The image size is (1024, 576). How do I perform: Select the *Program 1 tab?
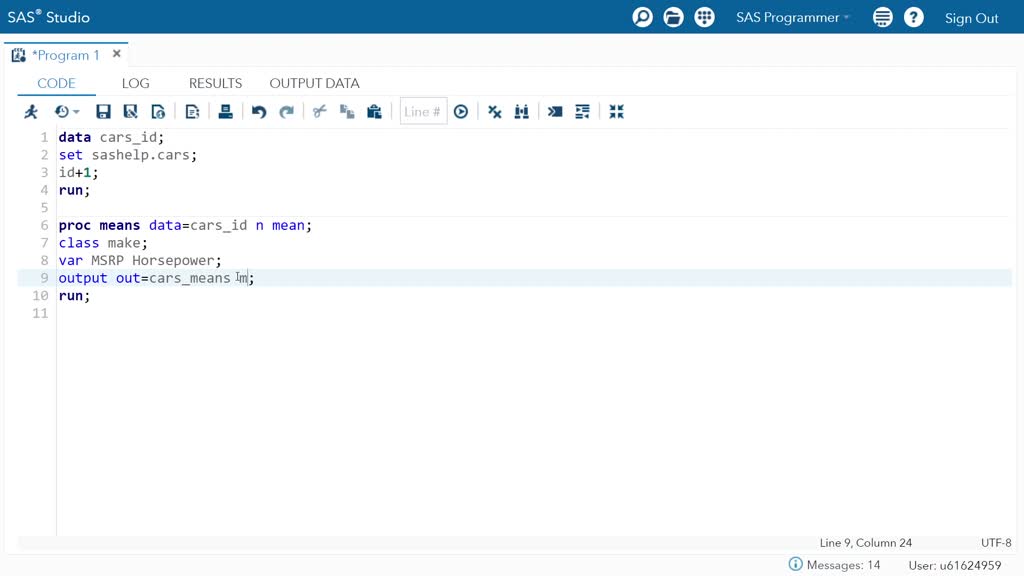pyautogui.click(x=65, y=55)
